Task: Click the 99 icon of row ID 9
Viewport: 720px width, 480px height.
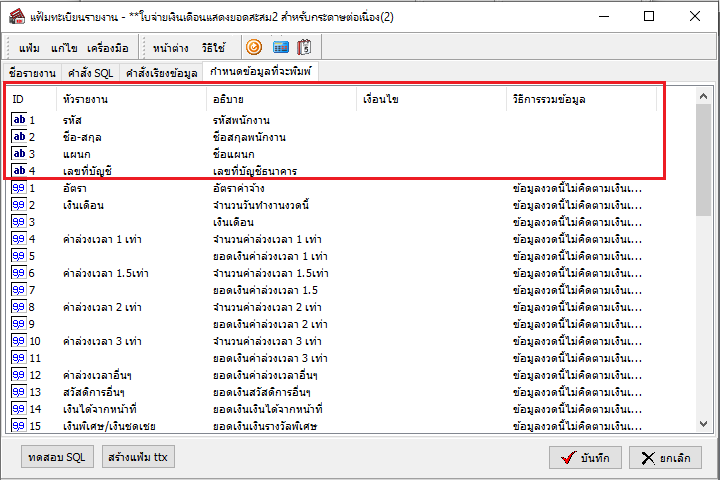Action: point(19,324)
